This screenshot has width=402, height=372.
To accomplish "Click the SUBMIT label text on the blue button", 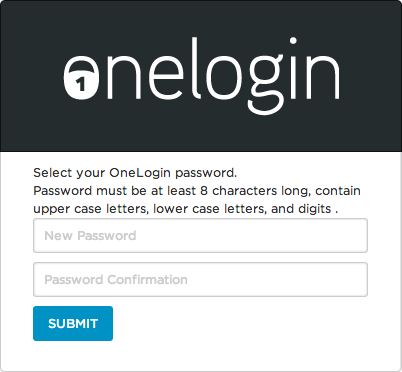I will [x=73, y=324].
